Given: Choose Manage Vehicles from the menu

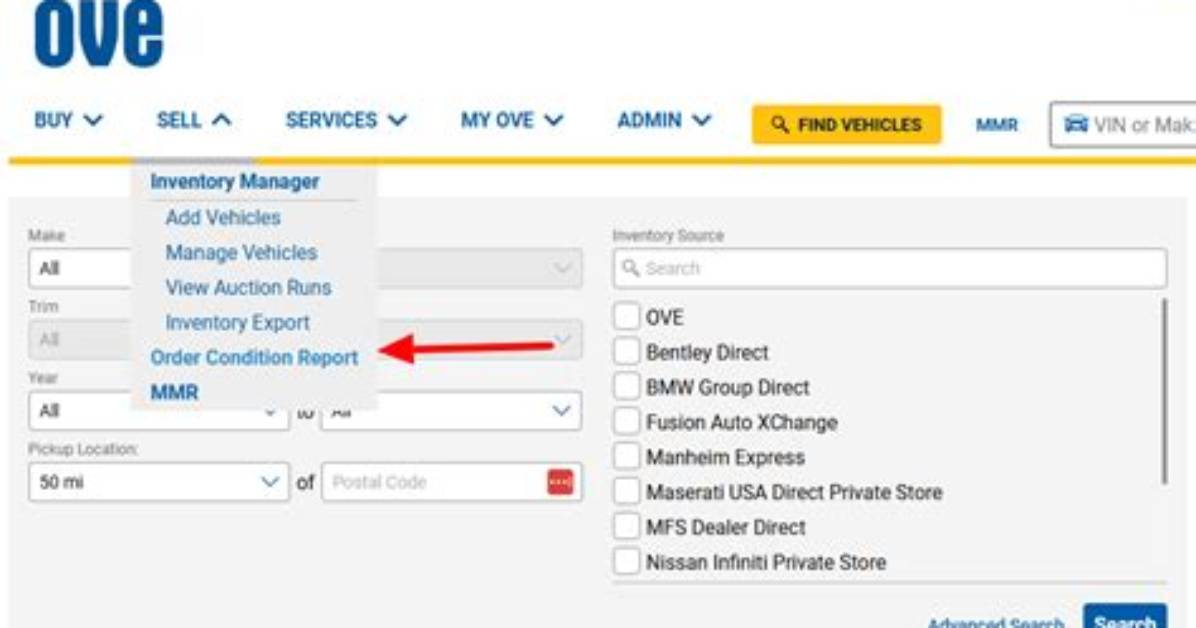Looking at the screenshot, I should tap(241, 253).
